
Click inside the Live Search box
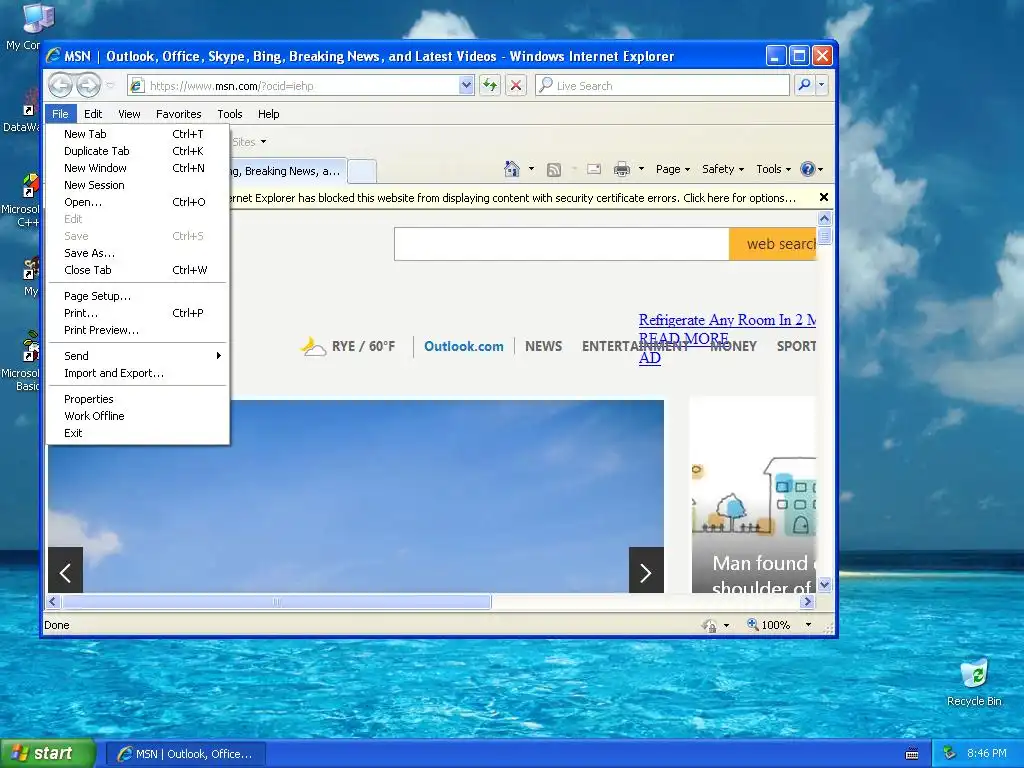point(662,86)
